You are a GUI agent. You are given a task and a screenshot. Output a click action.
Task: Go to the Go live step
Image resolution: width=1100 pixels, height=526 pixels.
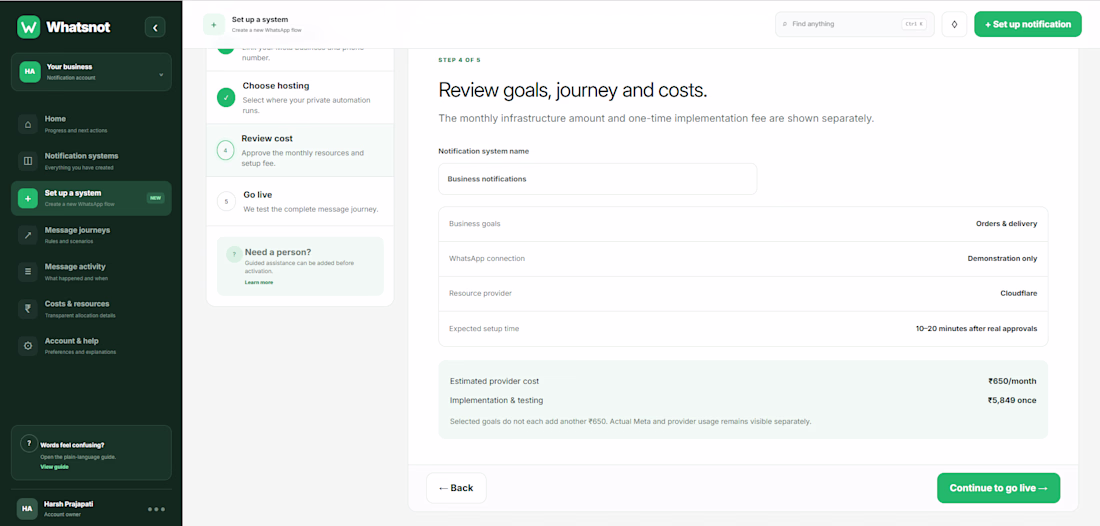[x=300, y=201]
